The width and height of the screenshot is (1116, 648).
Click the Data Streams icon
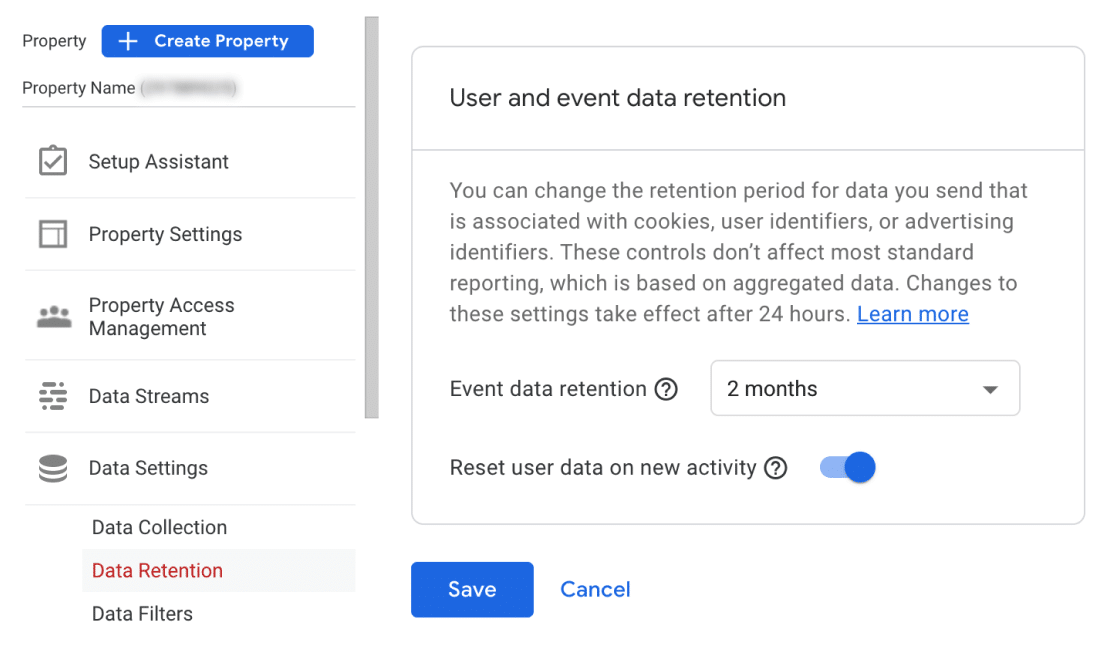tap(53, 396)
